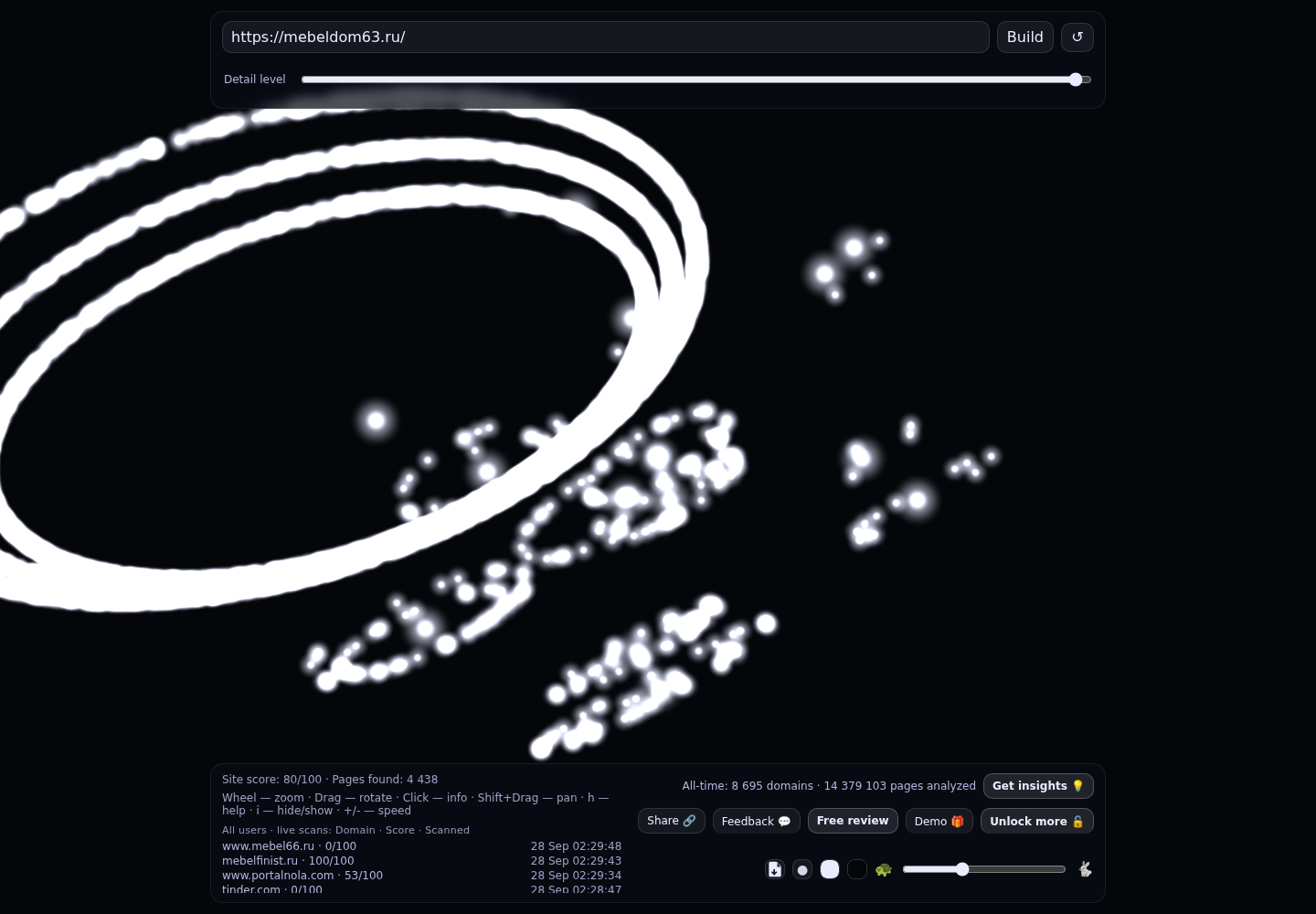Open the Feedback button

(757, 821)
